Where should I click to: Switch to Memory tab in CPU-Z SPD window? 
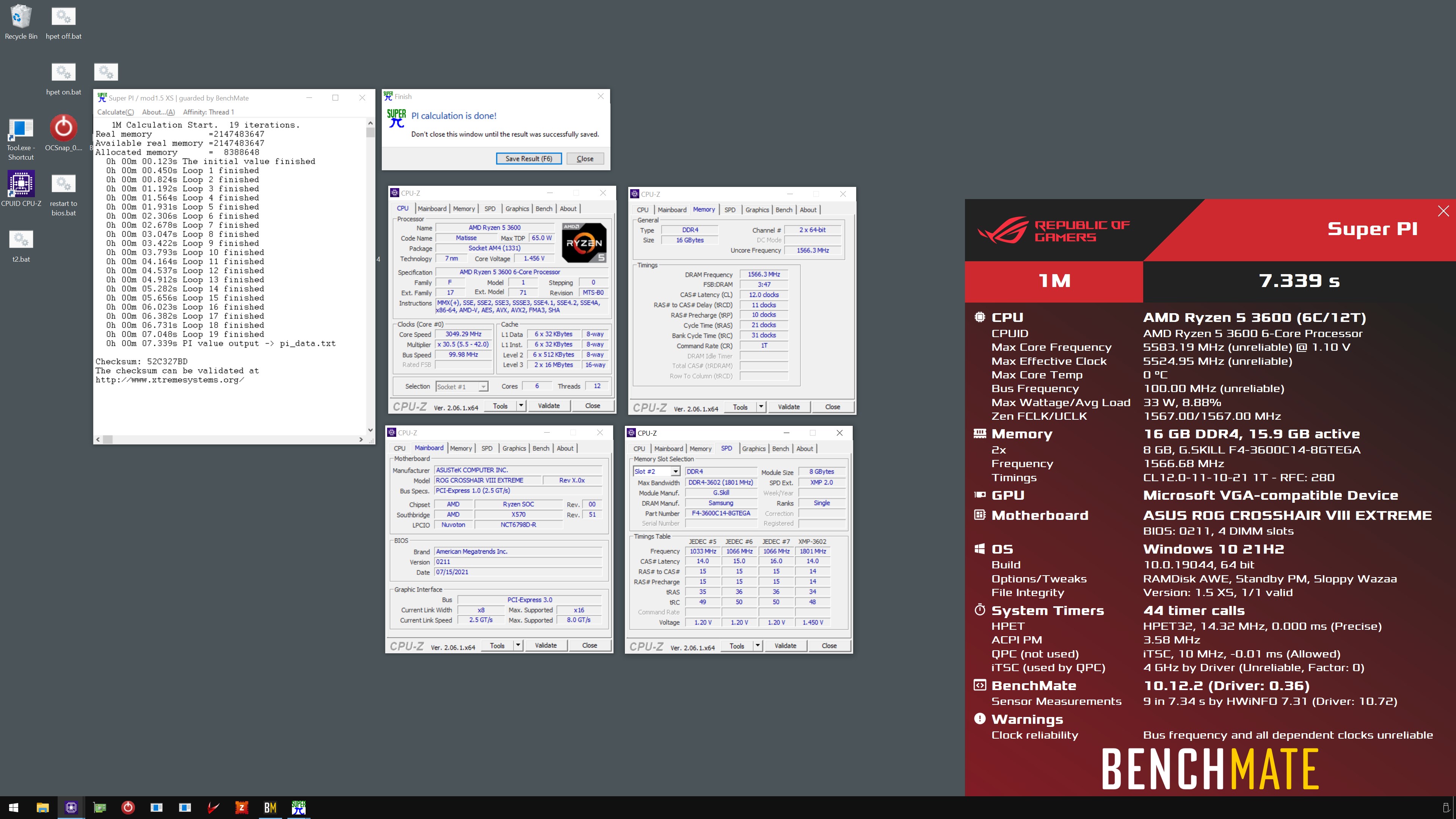(700, 449)
